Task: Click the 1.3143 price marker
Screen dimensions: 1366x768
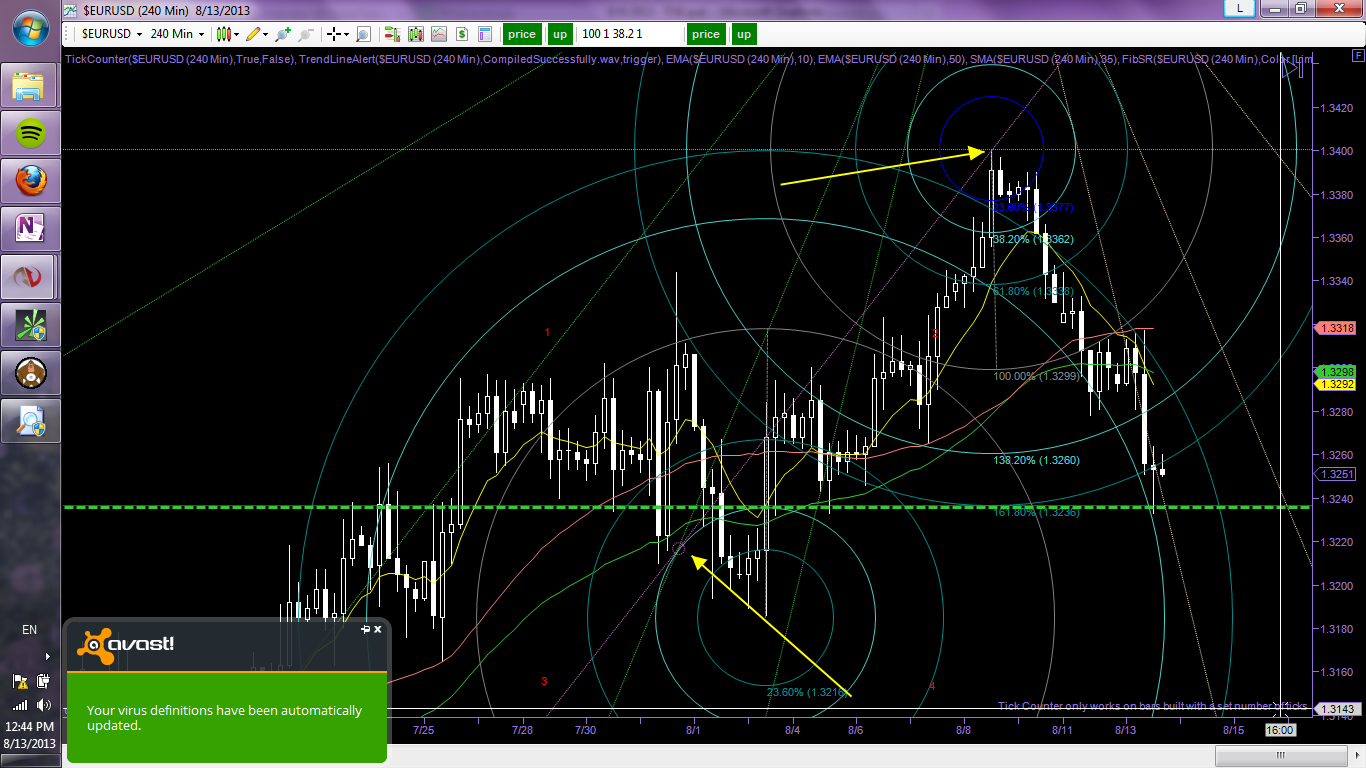Action: pos(1337,708)
